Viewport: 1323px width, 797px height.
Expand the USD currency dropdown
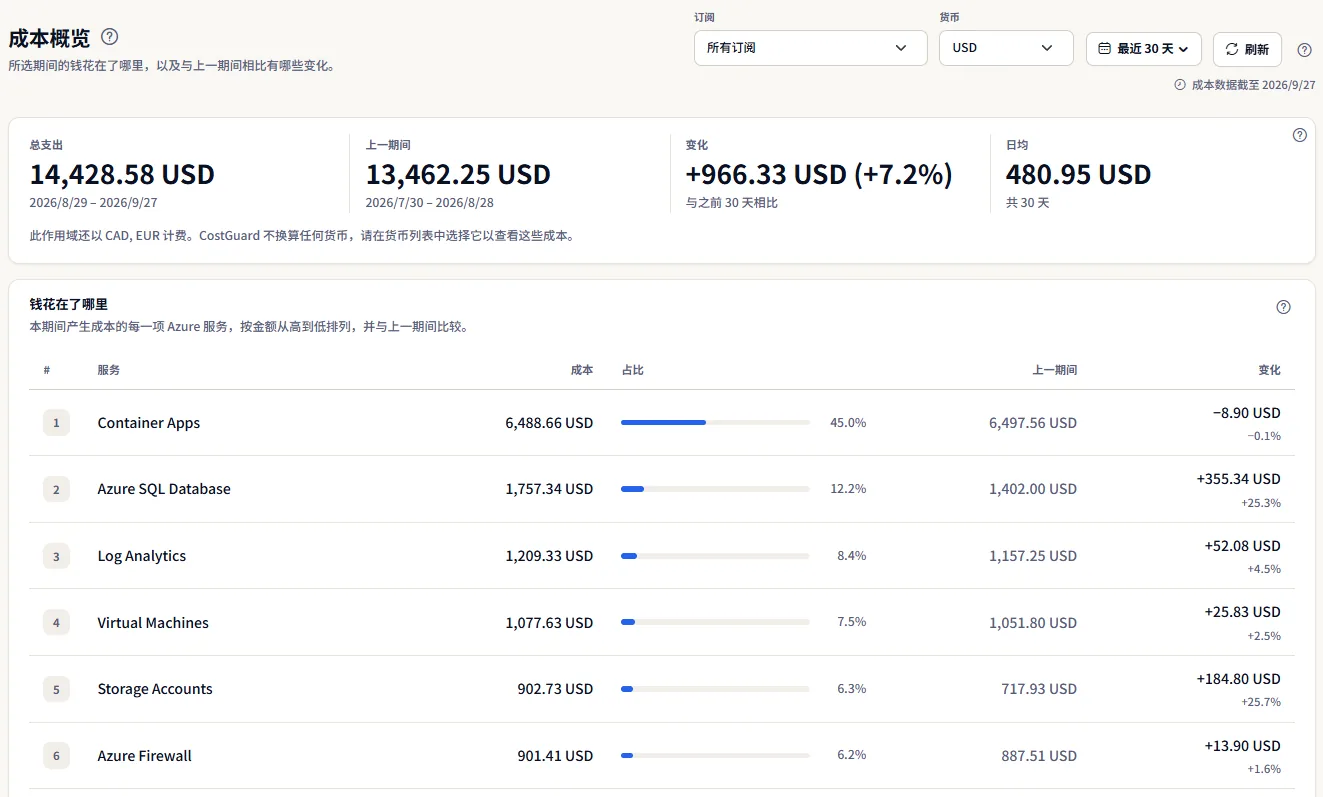[1006, 48]
